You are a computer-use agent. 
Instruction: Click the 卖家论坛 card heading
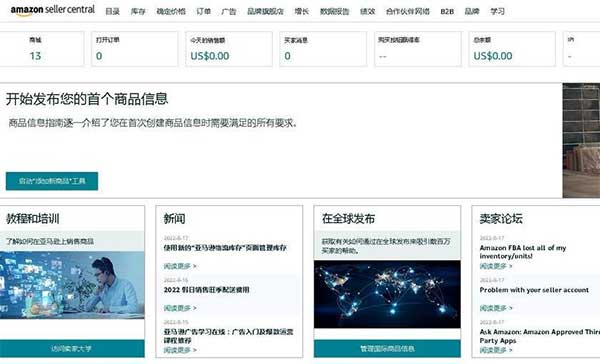501,219
